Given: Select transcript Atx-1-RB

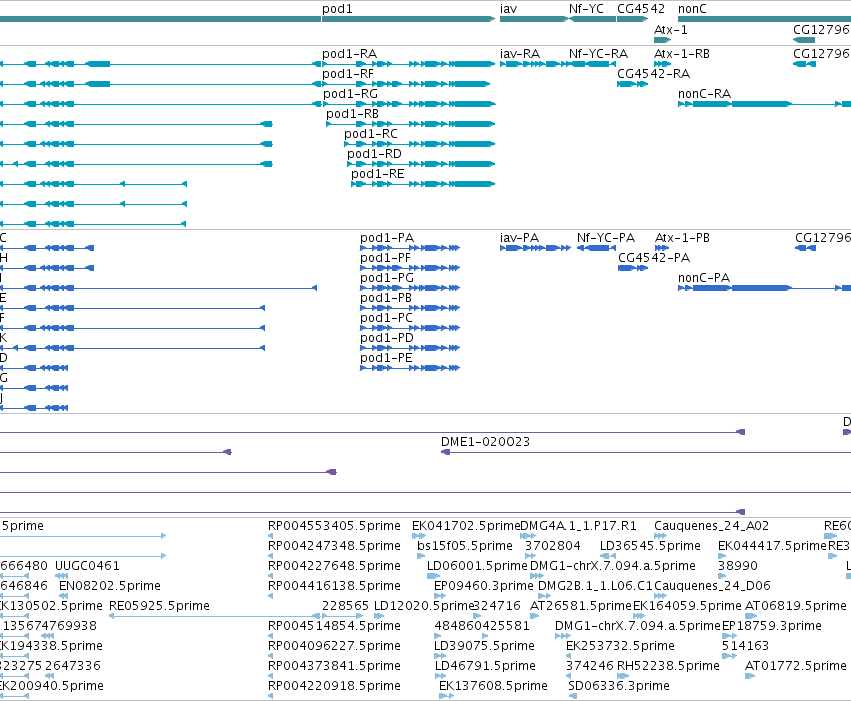Looking at the screenshot, I should tap(682, 54).
